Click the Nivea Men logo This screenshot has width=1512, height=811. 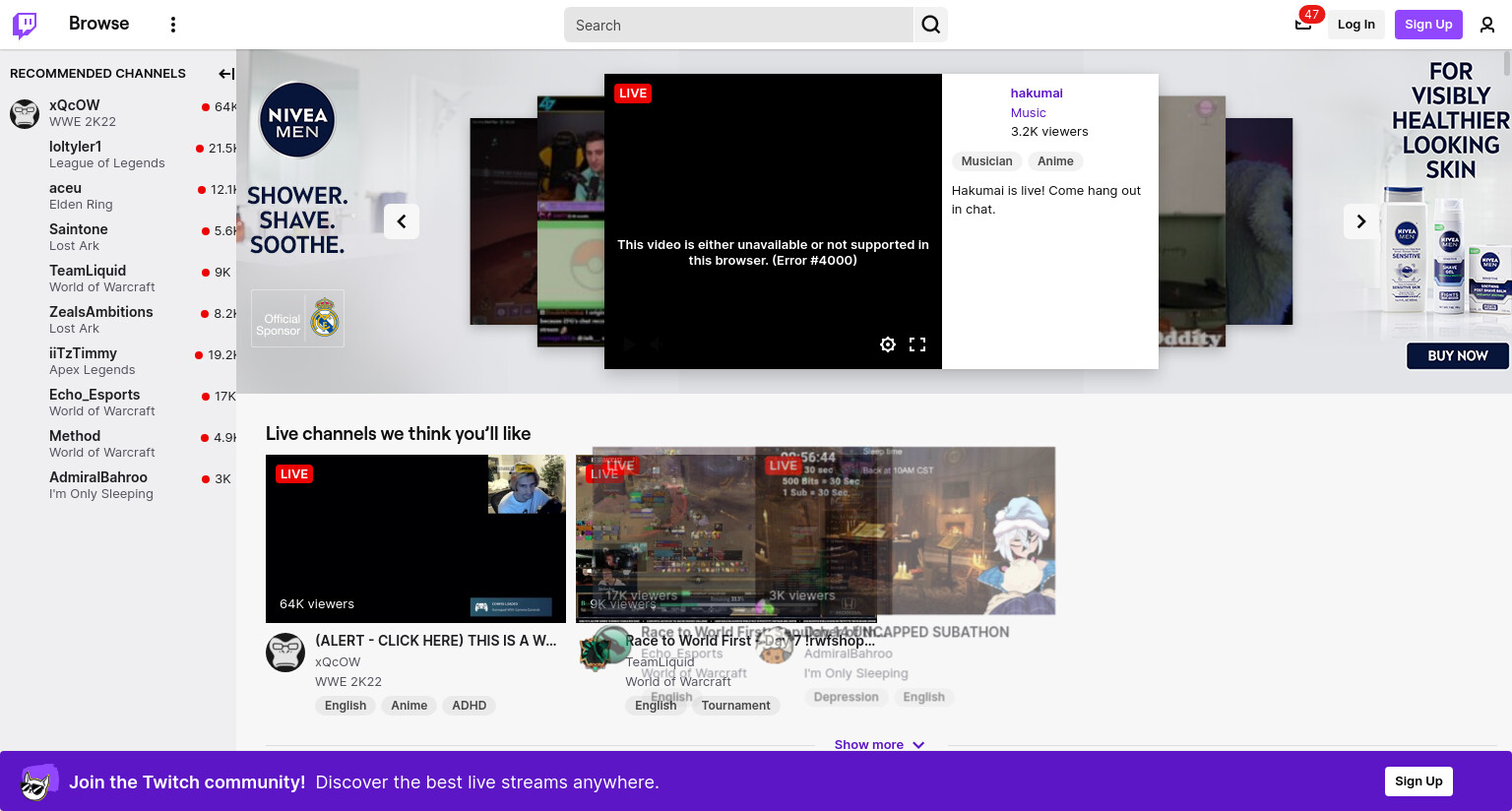click(297, 120)
